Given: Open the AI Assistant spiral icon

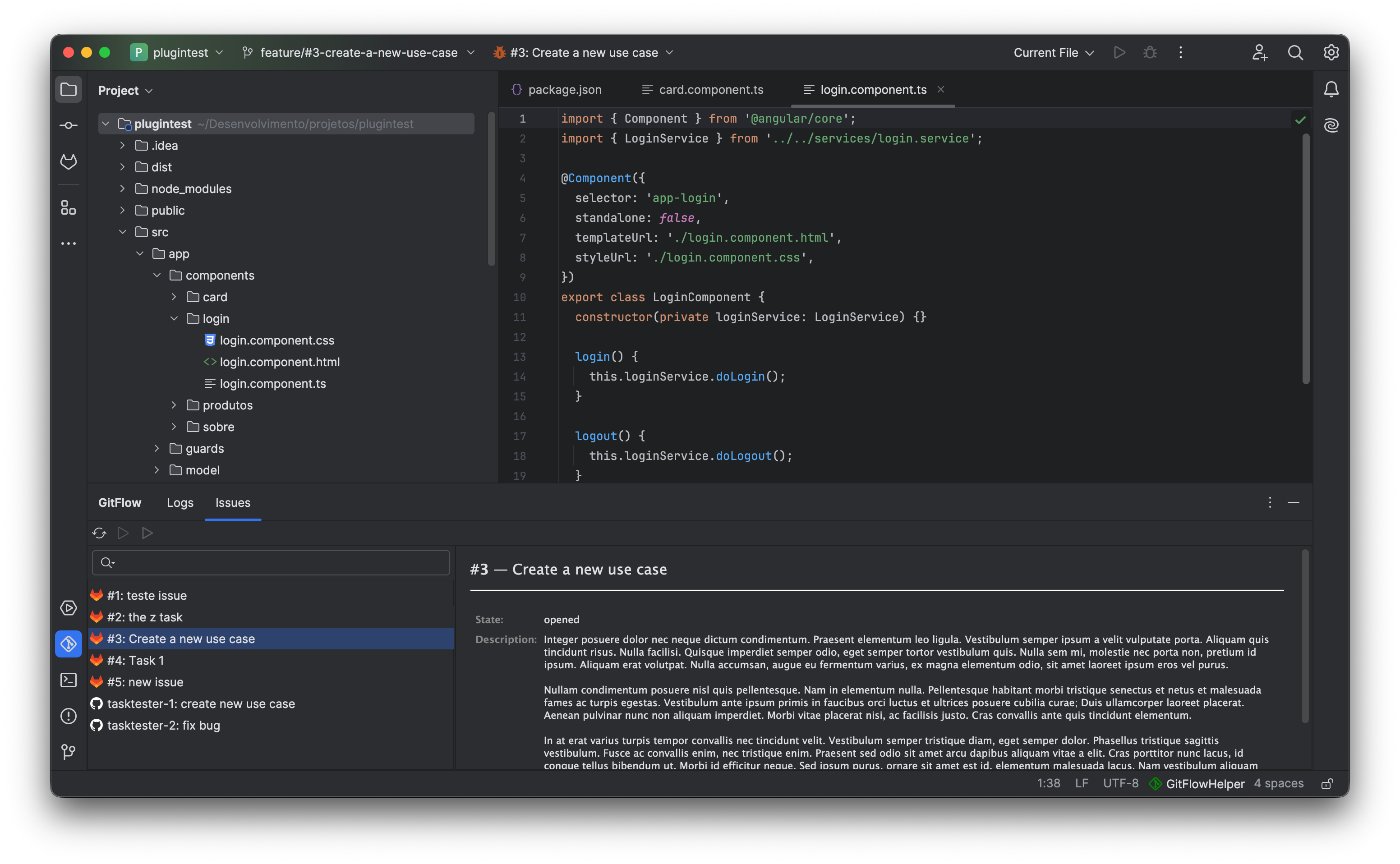Looking at the screenshot, I should [x=1331, y=125].
